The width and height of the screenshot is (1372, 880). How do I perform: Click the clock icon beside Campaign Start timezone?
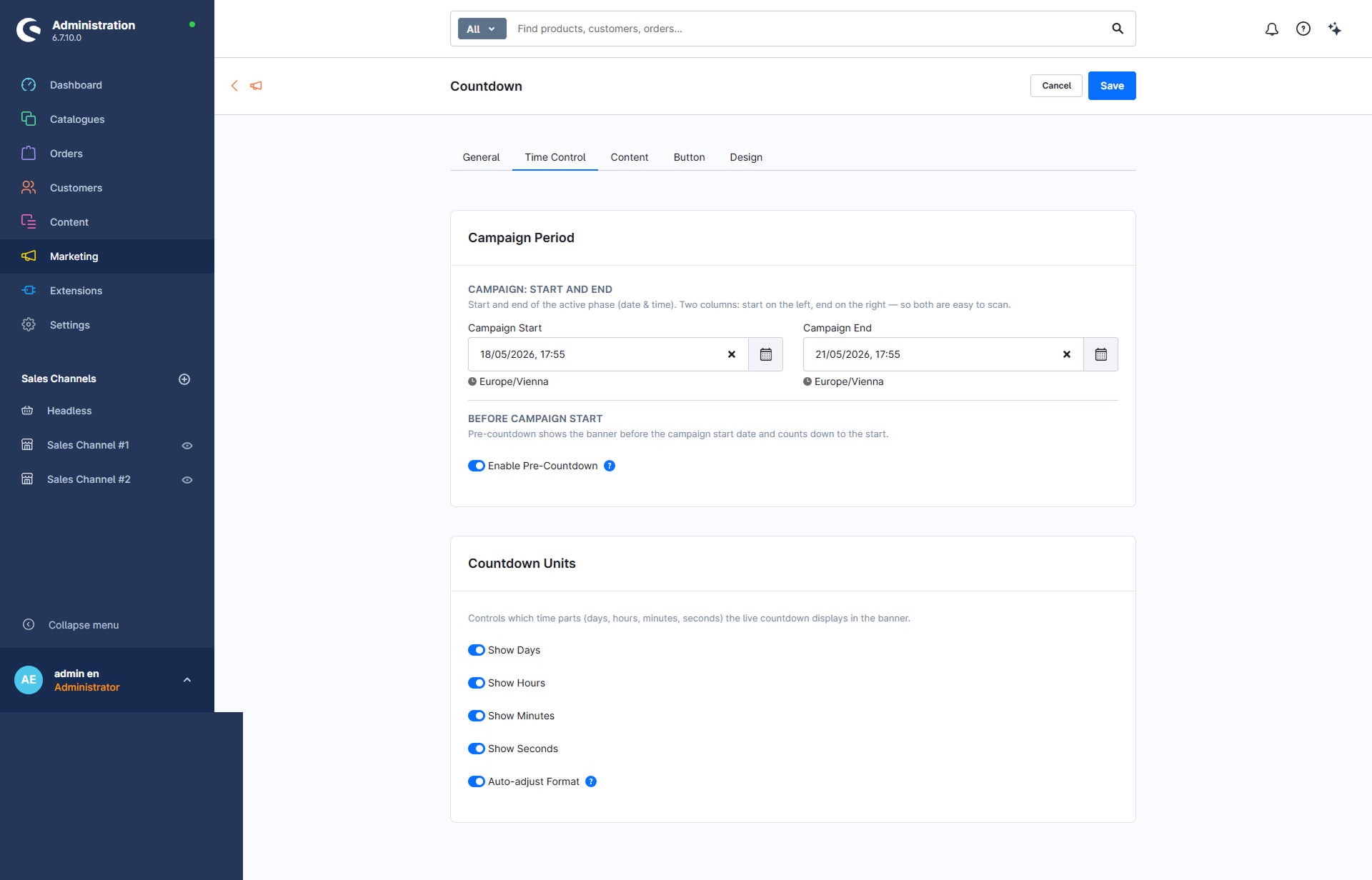[472, 381]
